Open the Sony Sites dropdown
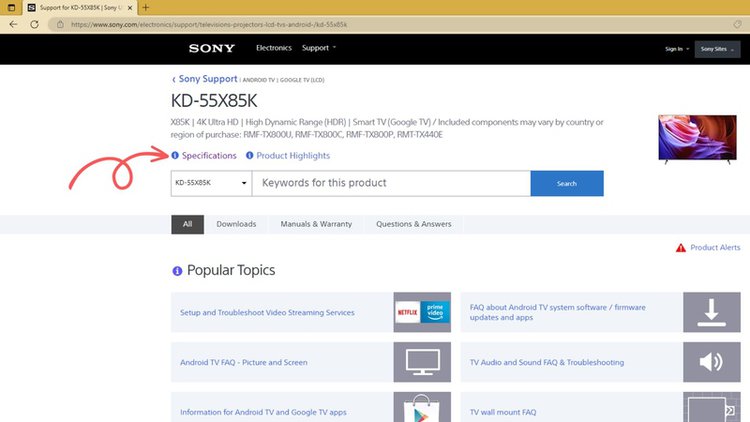 click(x=717, y=49)
